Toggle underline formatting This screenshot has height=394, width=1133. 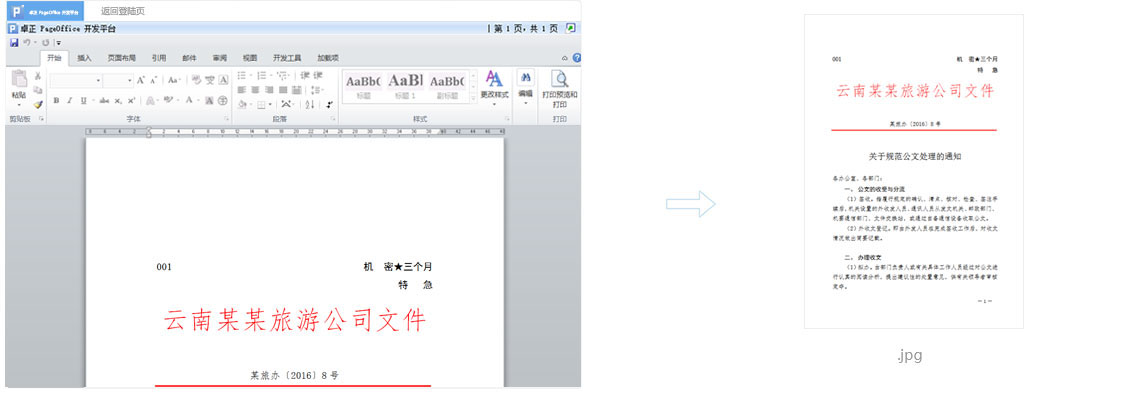[x=84, y=100]
